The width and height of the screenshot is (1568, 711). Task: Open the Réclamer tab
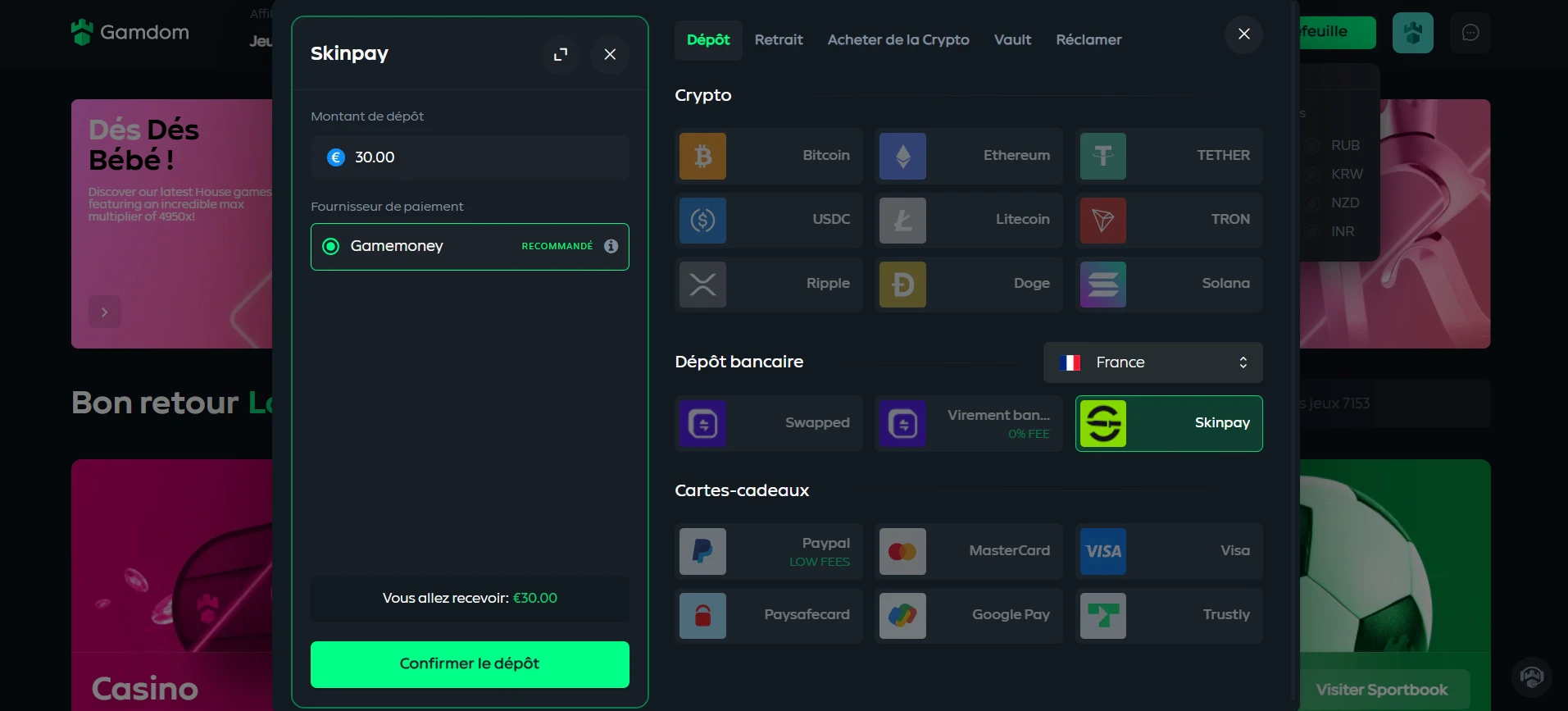[1089, 40]
